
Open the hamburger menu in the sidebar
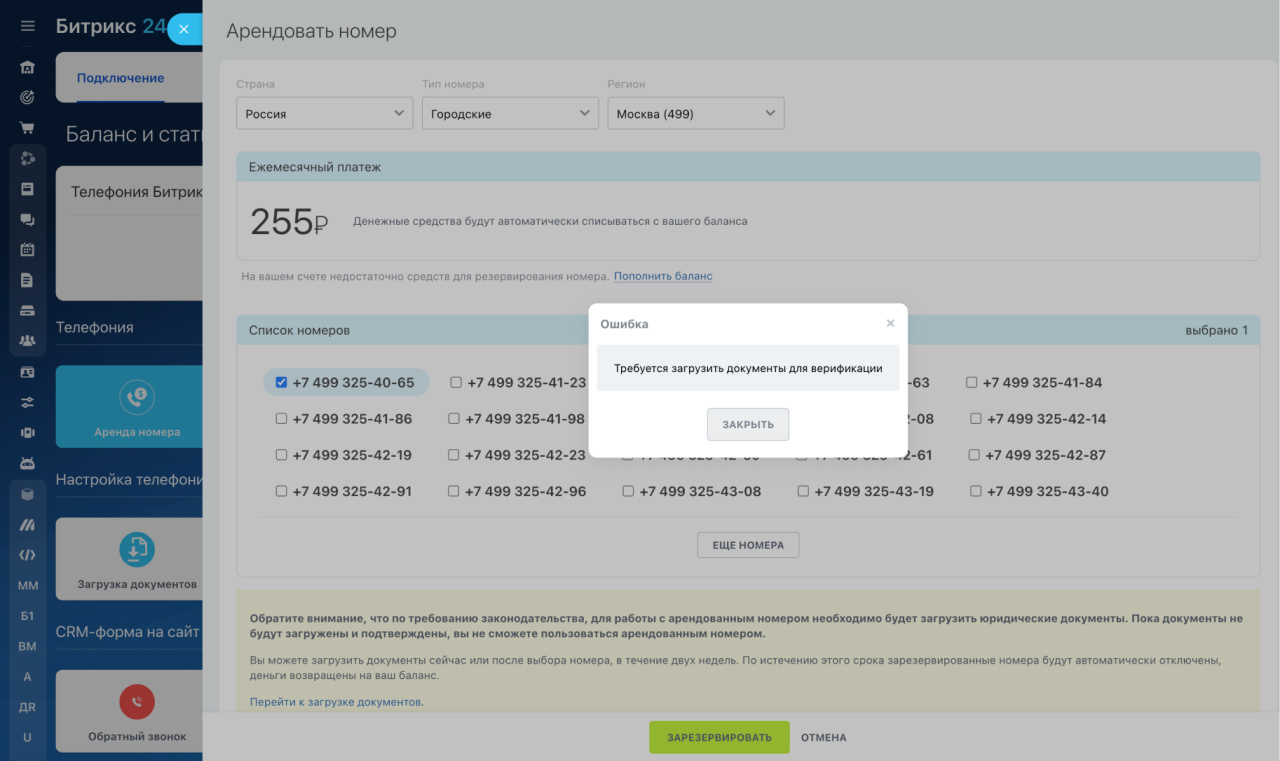click(x=27, y=26)
